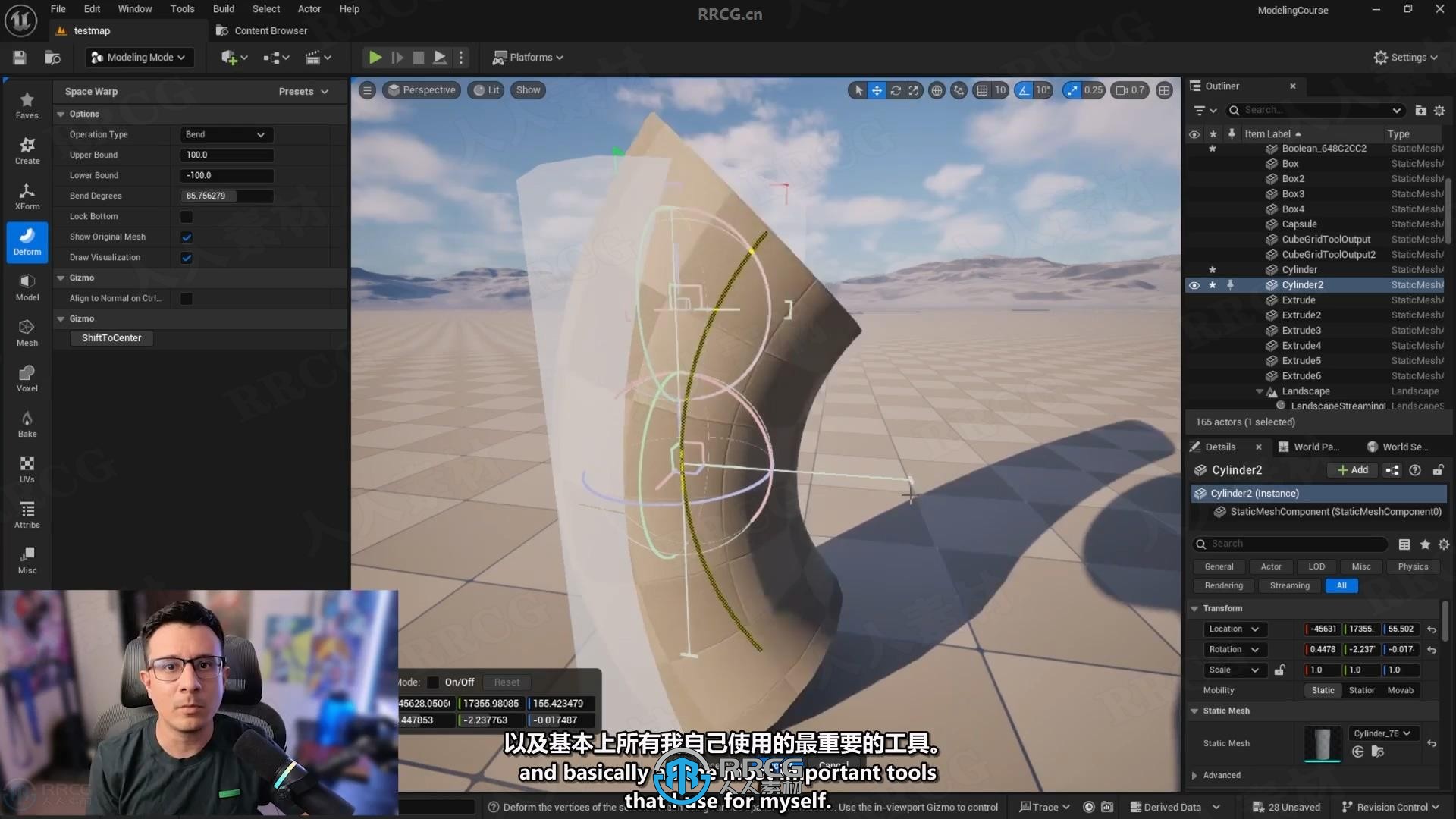Switch to Content Browser tab

(262, 31)
